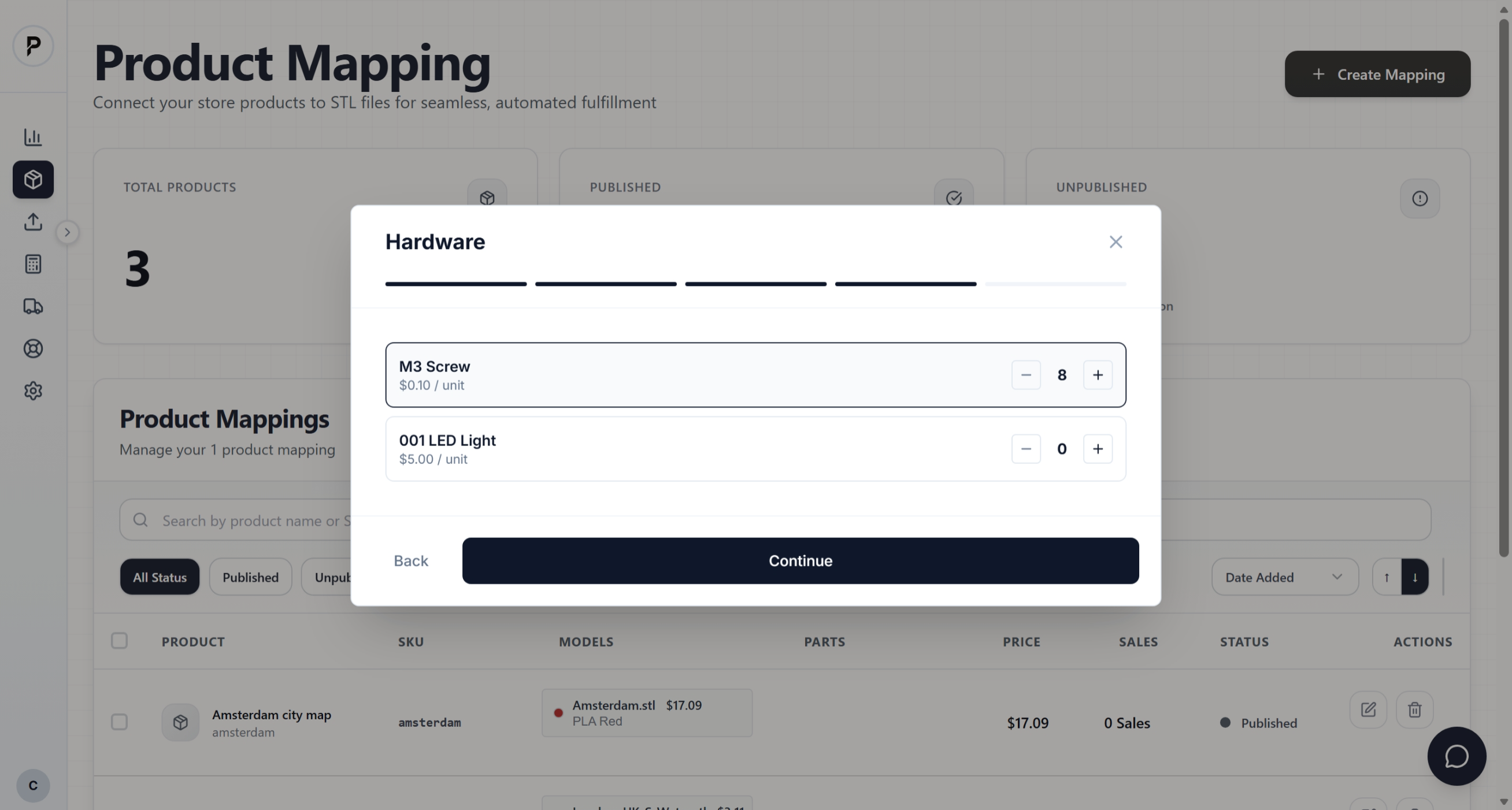1512x810 pixels.
Task: Click the SKU column header
Action: (x=411, y=642)
